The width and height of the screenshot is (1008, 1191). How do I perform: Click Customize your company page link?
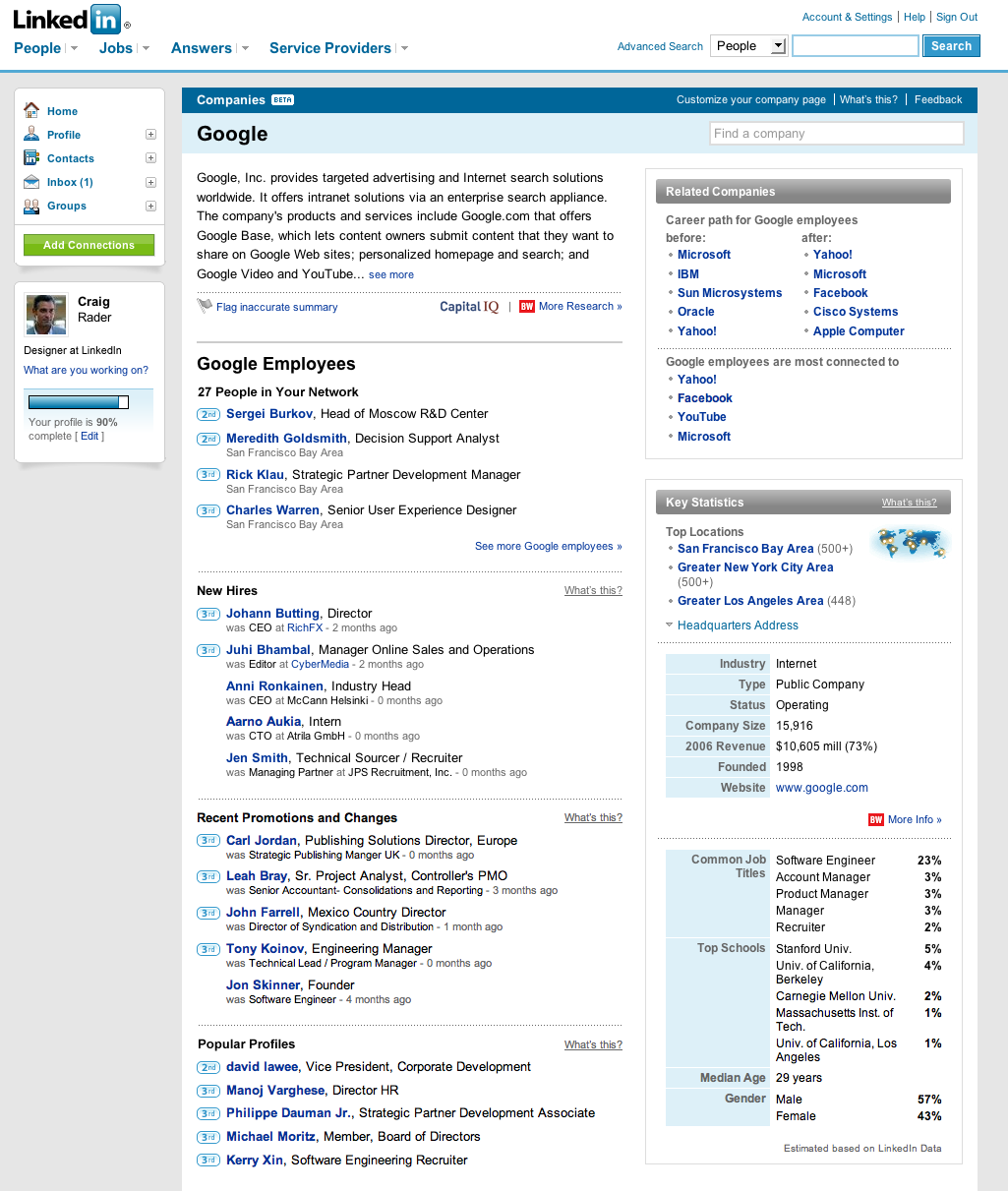click(x=751, y=99)
